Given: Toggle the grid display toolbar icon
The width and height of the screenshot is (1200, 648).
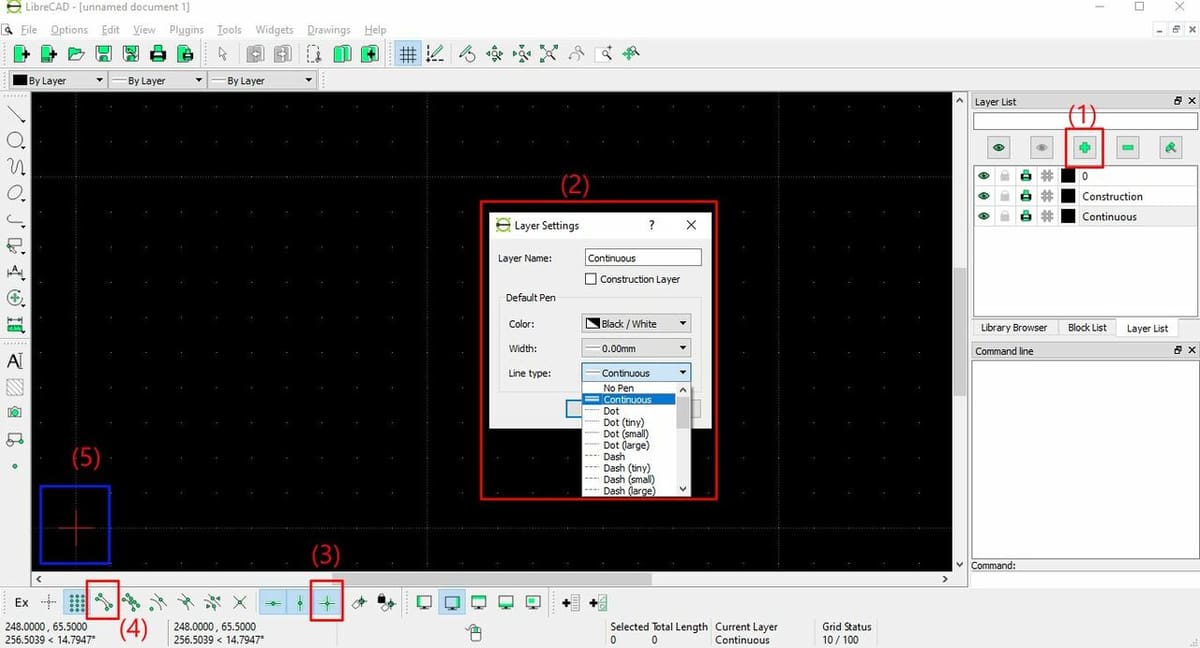Looking at the screenshot, I should (407, 54).
